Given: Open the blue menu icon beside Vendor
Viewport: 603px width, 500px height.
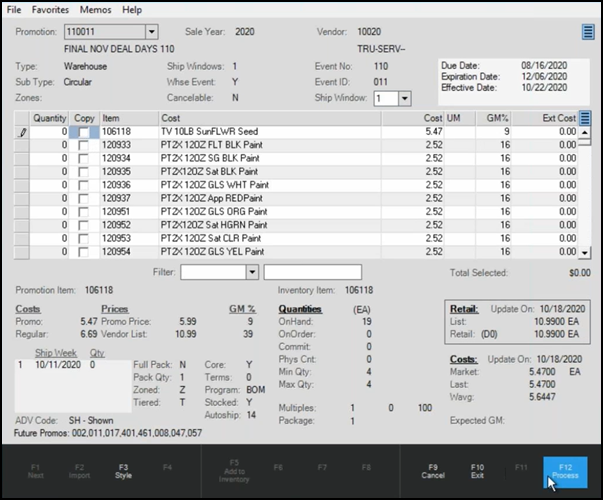Looking at the screenshot, I should pyautogui.click(x=588, y=32).
